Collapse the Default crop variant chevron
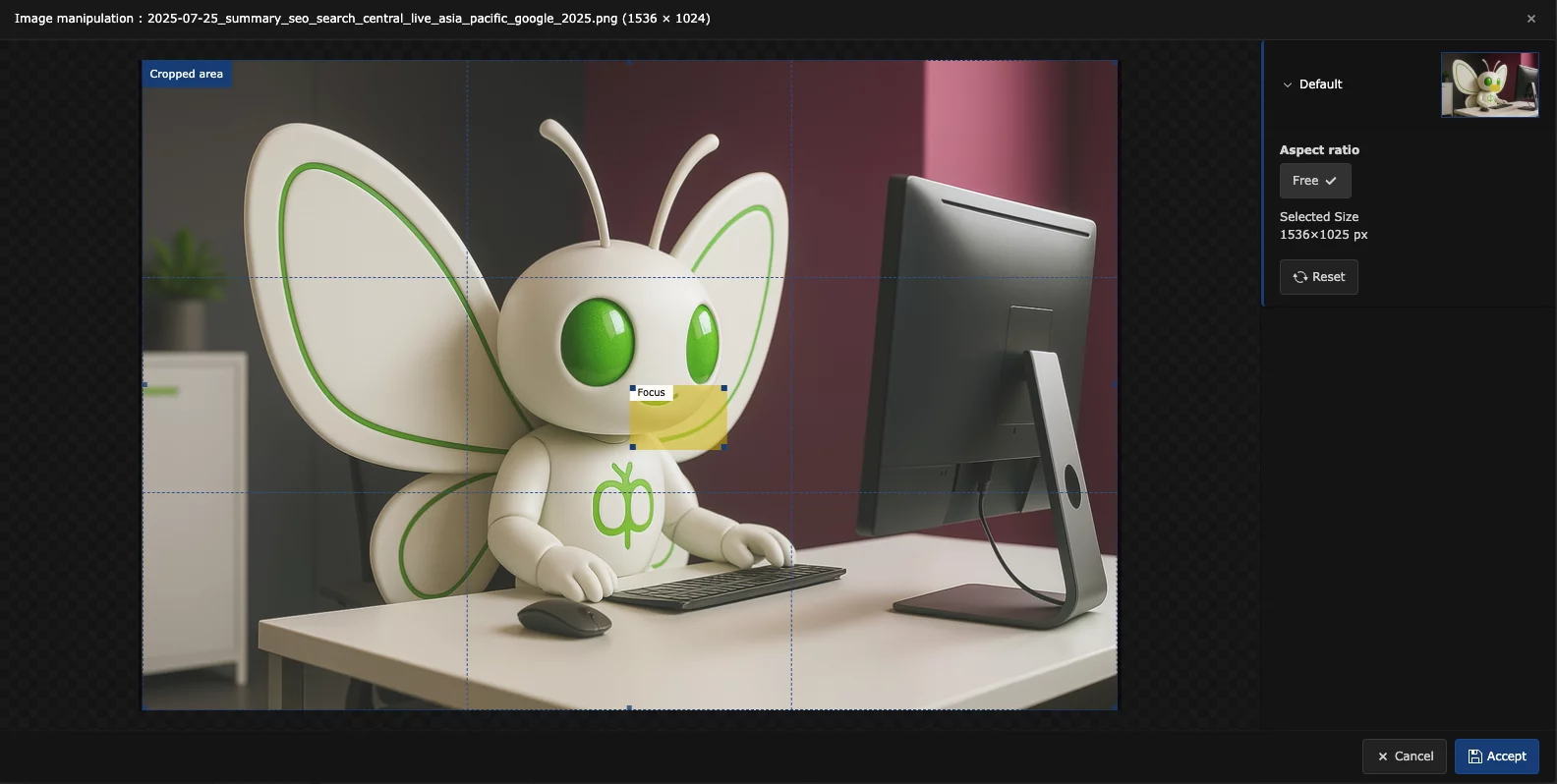 [1287, 84]
